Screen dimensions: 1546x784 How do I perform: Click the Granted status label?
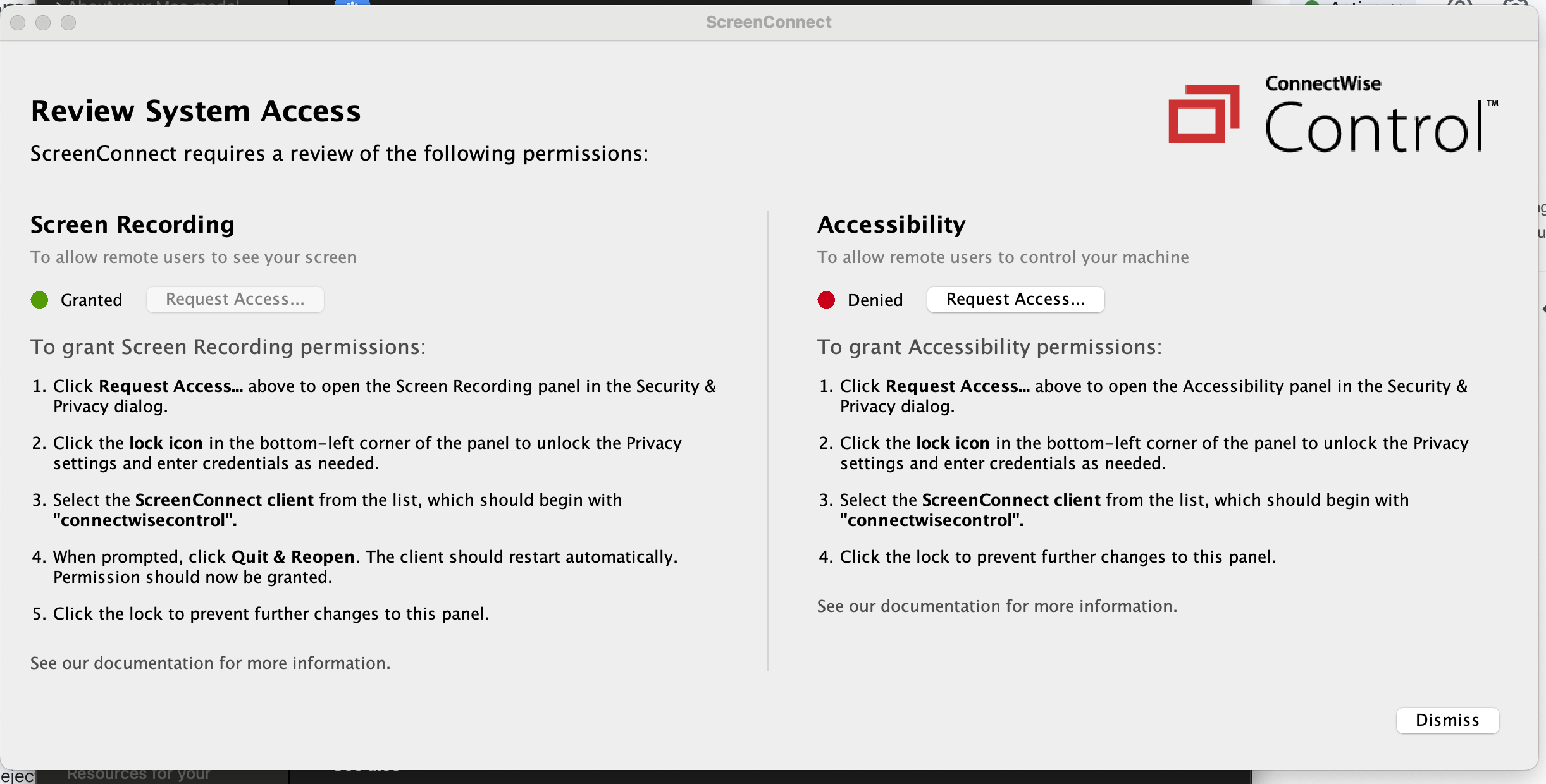(x=91, y=300)
